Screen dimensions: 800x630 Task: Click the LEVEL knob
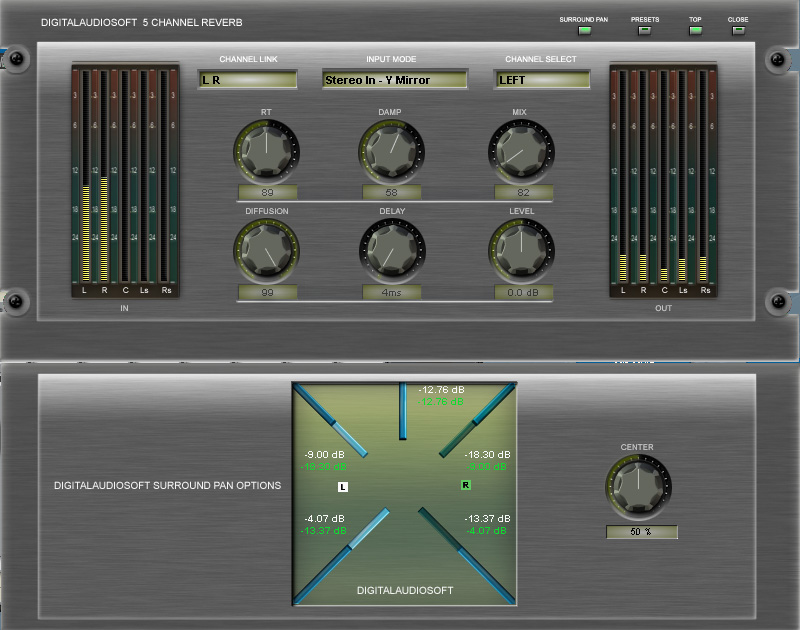(x=521, y=251)
